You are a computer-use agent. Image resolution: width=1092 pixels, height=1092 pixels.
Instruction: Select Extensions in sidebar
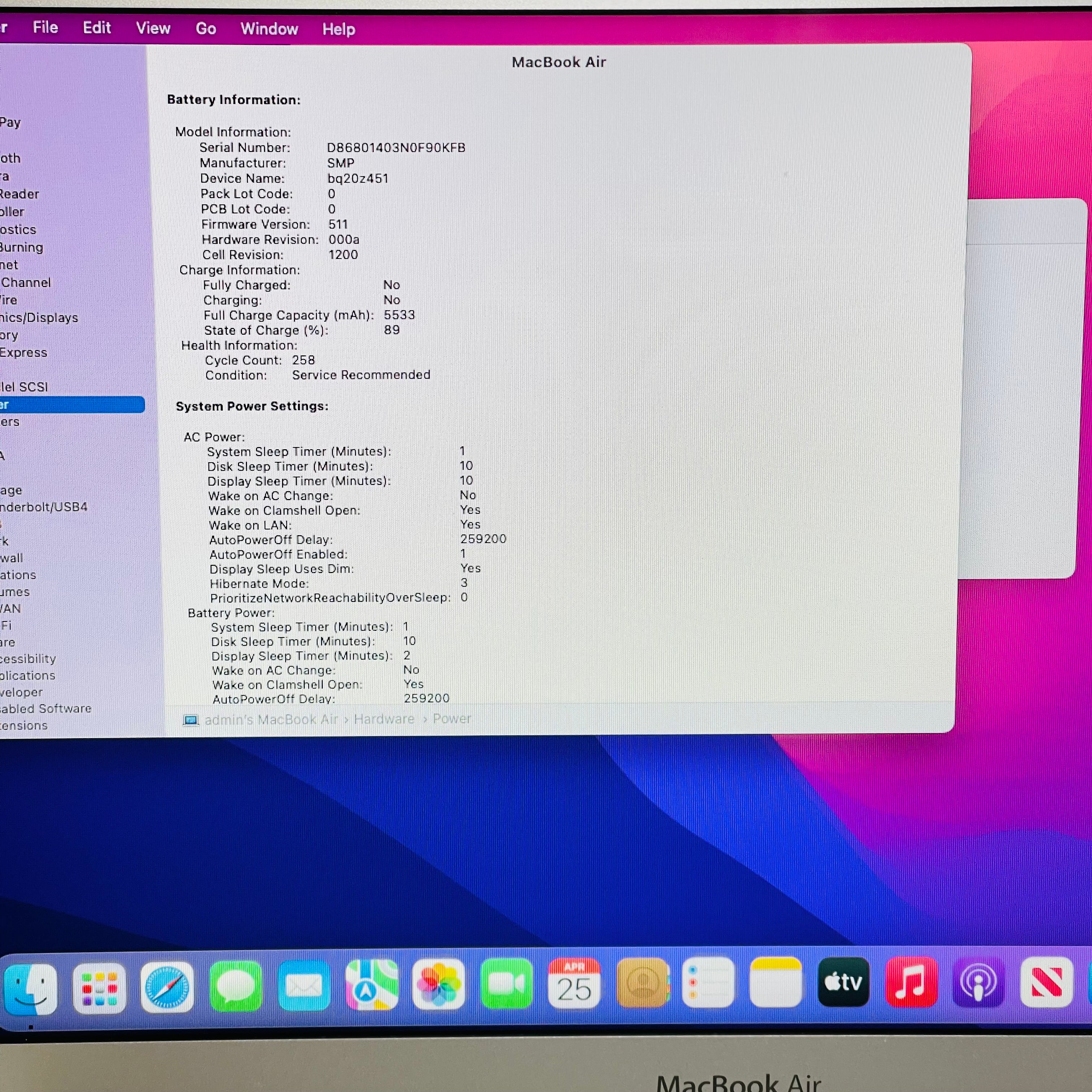[24, 726]
